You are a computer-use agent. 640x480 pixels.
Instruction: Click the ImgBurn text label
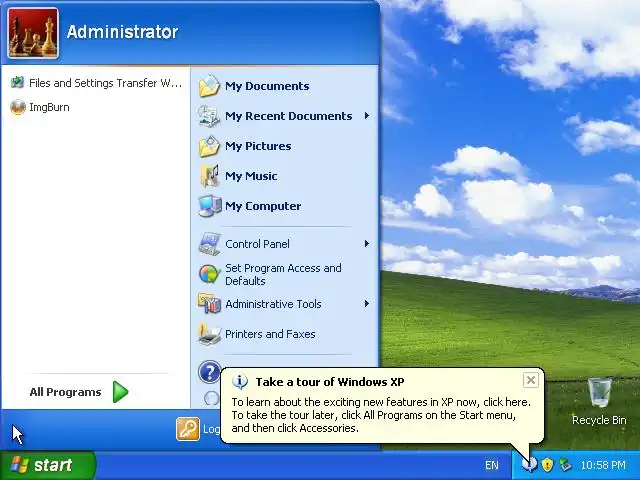49,107
